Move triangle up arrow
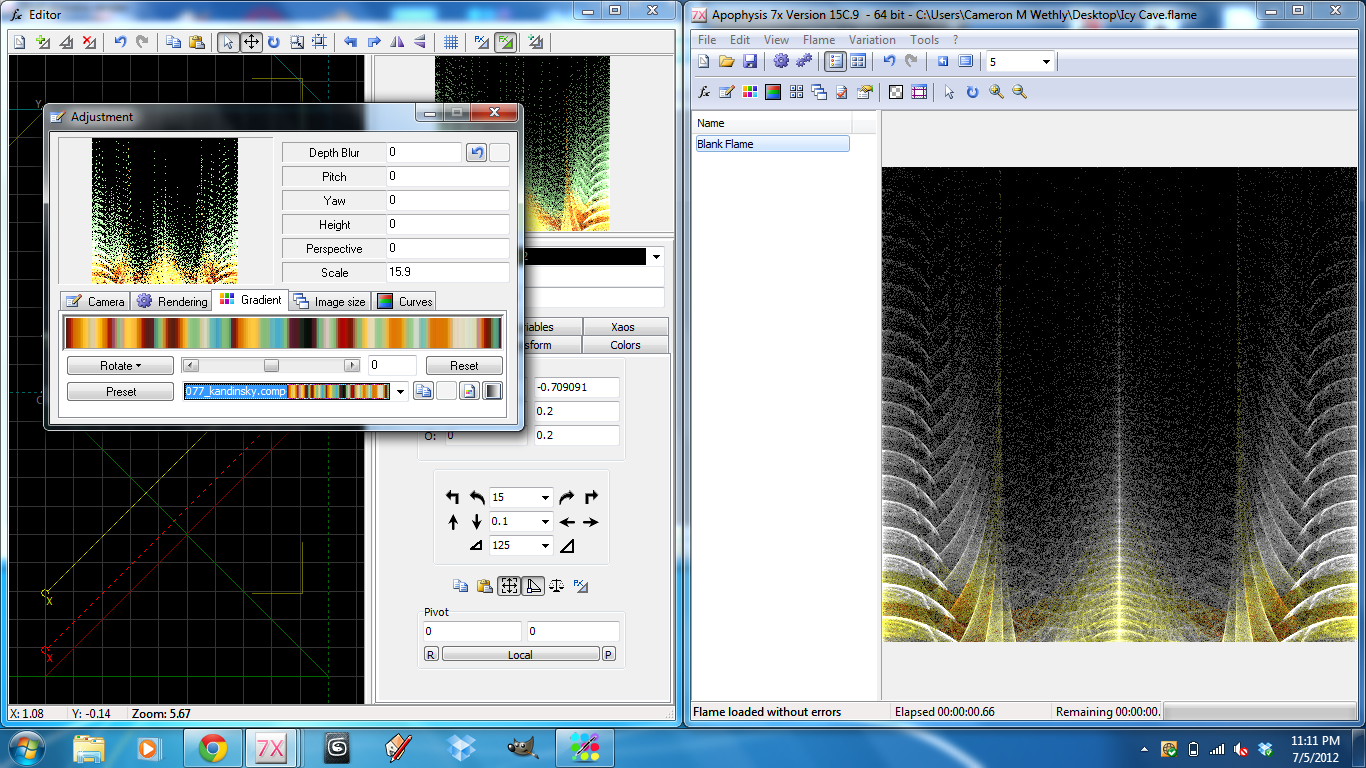Screen dimensions: 1366x768 click(453, 522)
